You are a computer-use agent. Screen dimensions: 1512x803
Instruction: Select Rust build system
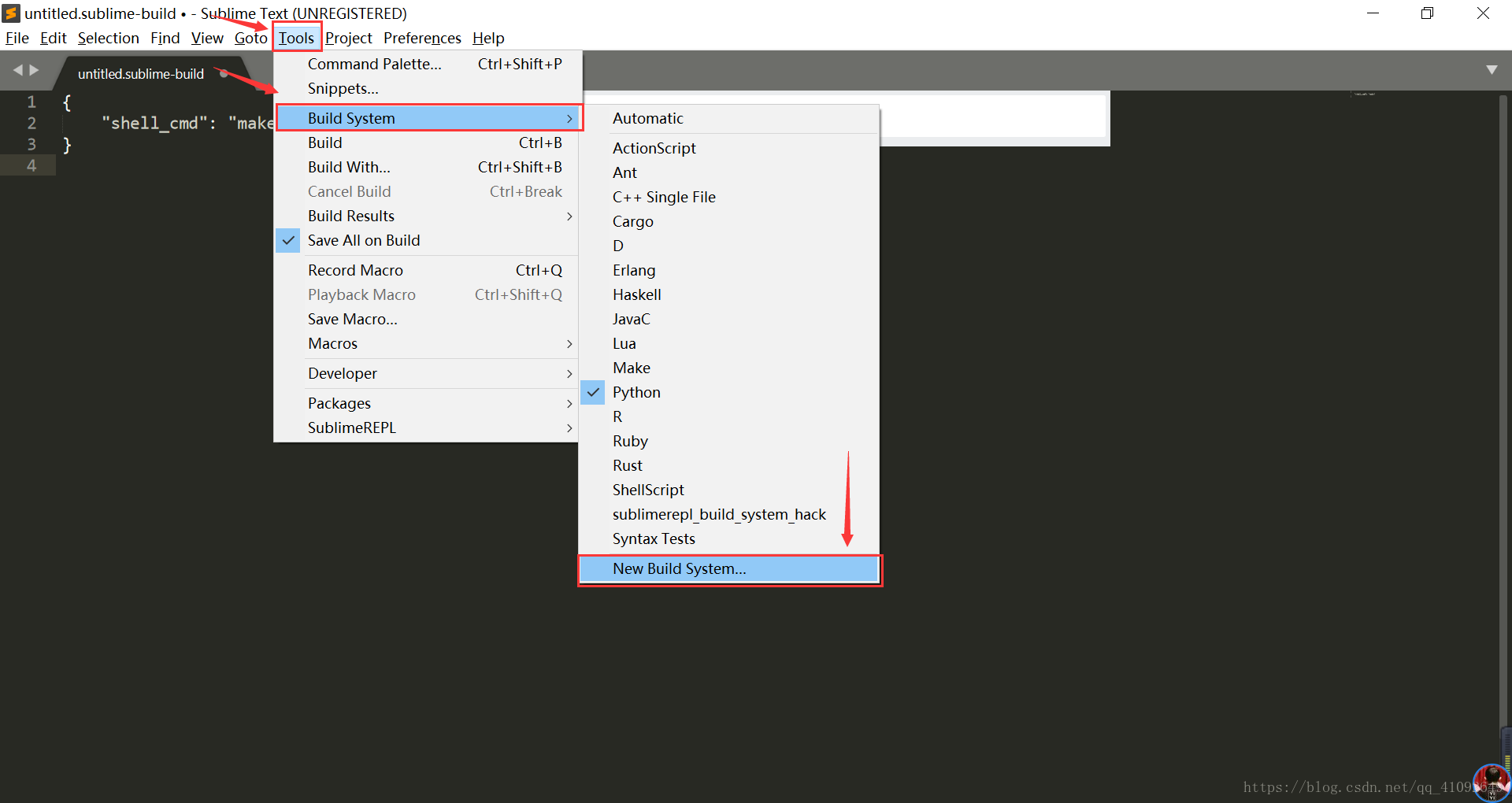(x=729, y=465)
